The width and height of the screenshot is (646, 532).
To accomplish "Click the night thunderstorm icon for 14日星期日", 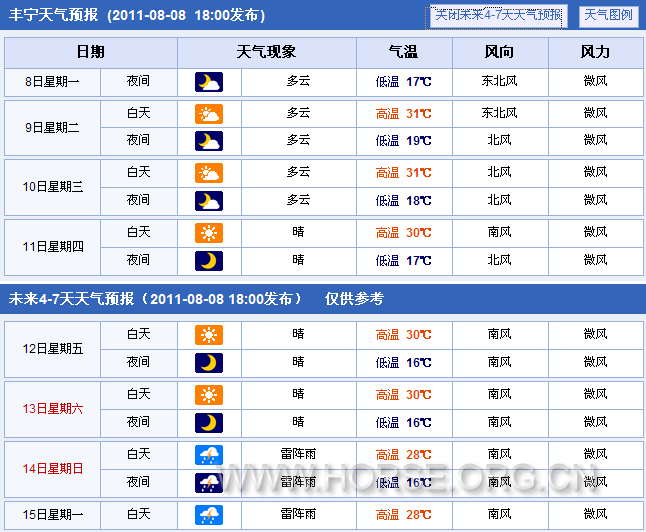I will [x=209, y=483].
